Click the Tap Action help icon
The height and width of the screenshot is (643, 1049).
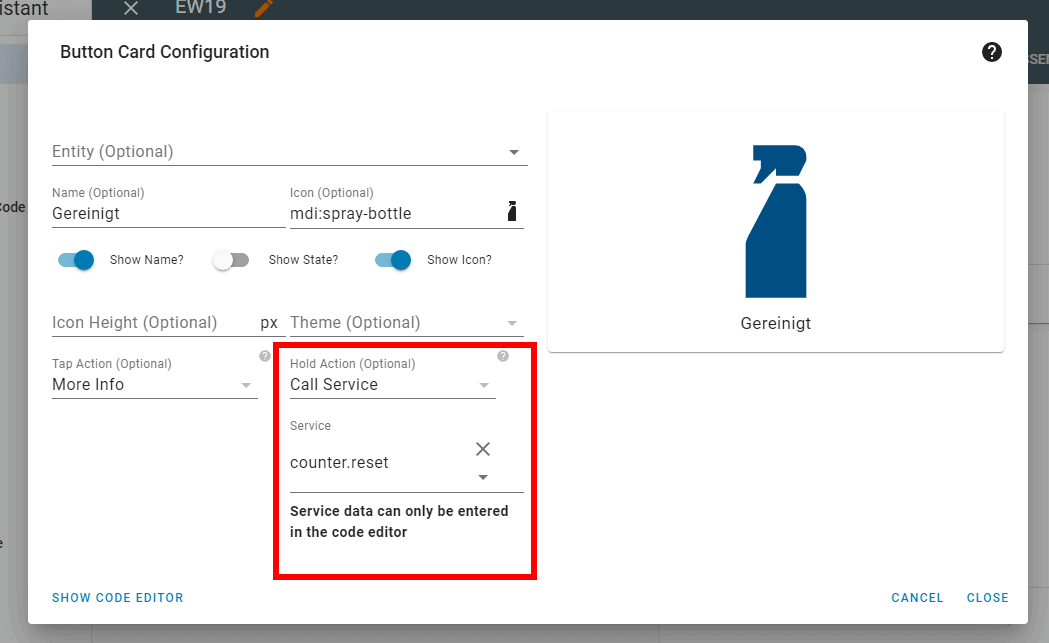265,356
